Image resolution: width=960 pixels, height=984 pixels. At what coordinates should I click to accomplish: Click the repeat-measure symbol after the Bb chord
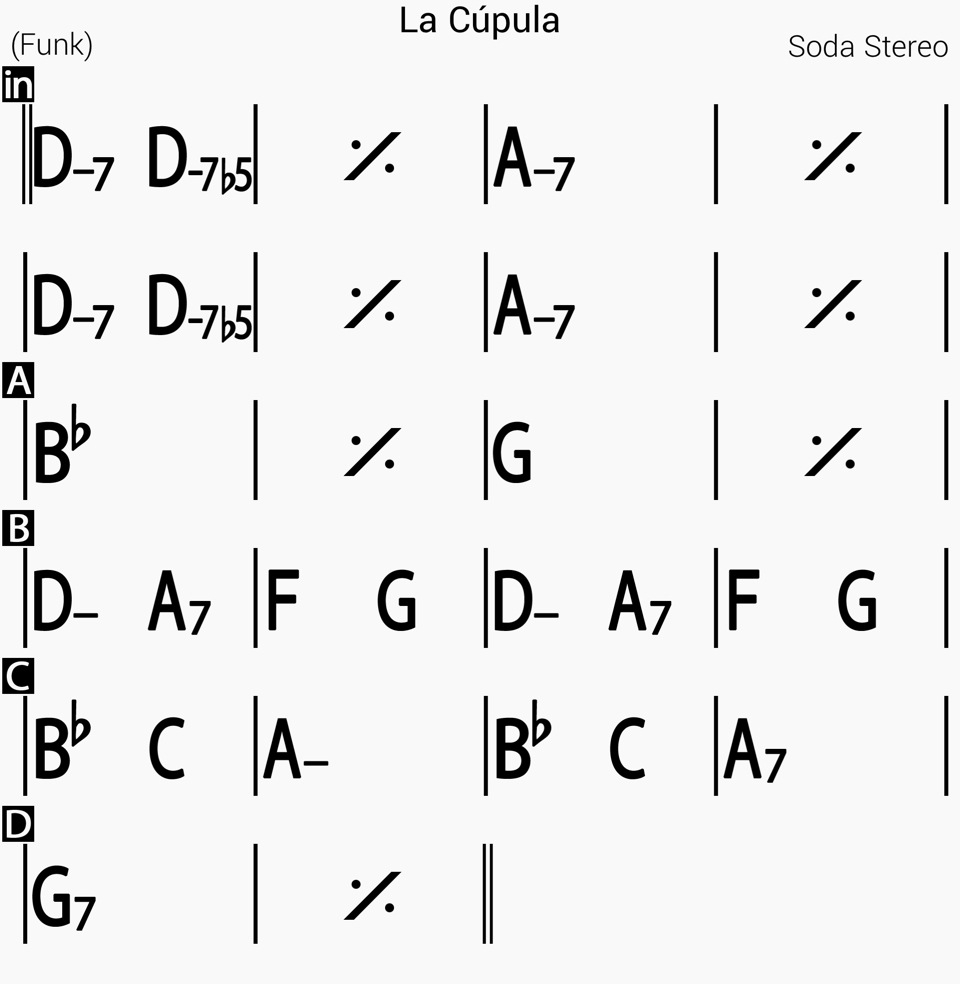click(x=372, y=452)
